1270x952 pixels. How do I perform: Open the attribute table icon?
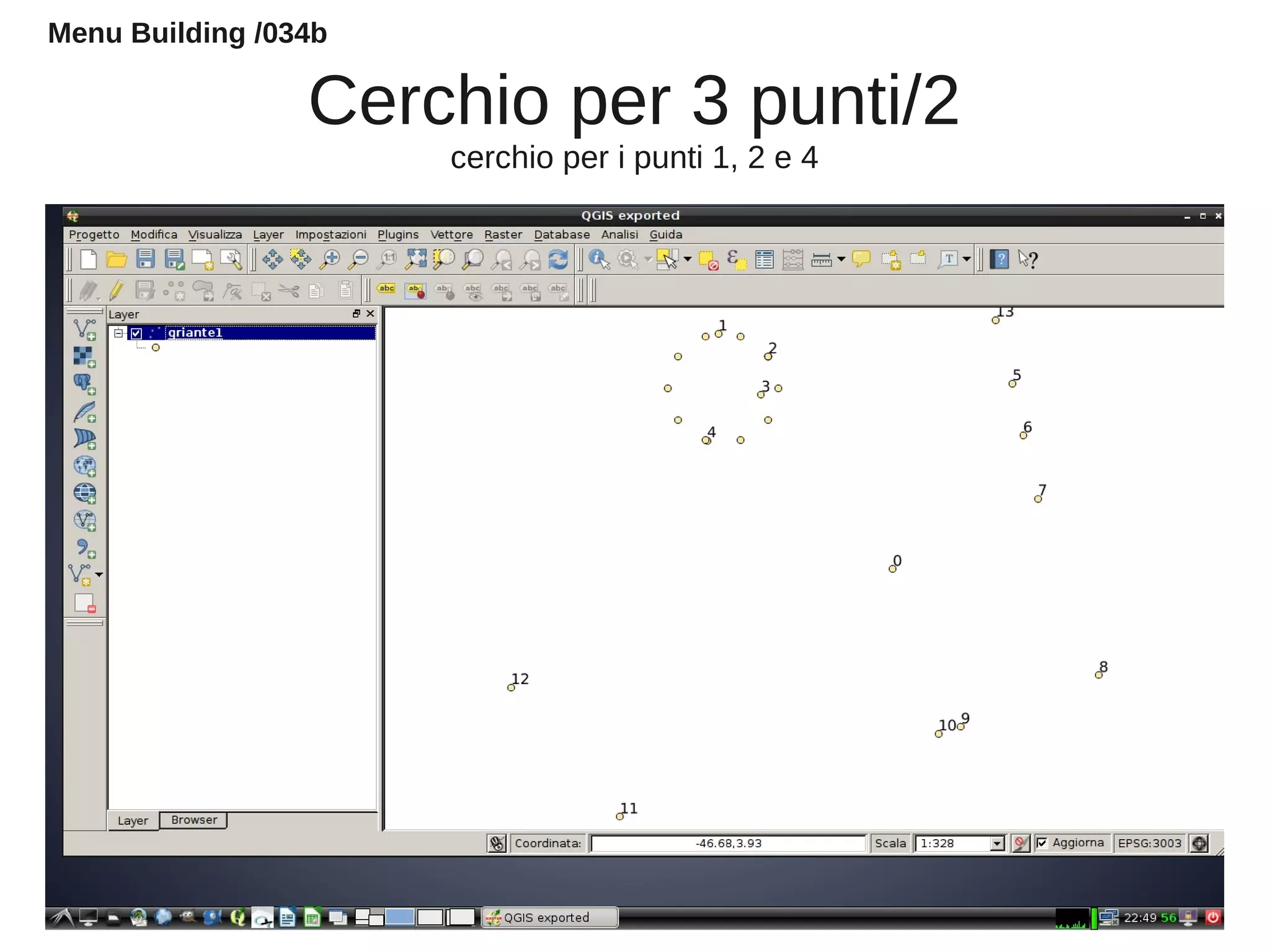pos(765,259)
